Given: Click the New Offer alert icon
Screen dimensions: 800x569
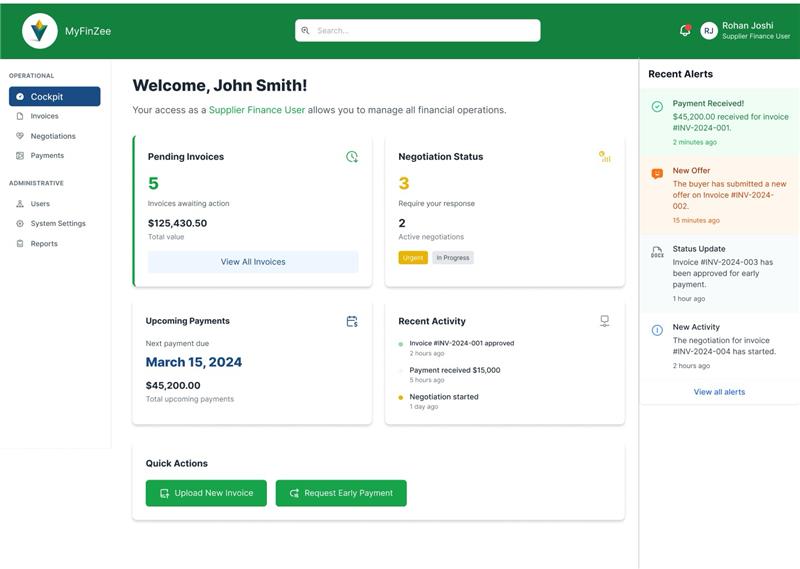Looking at the screenshot, I should pos(657,173).
